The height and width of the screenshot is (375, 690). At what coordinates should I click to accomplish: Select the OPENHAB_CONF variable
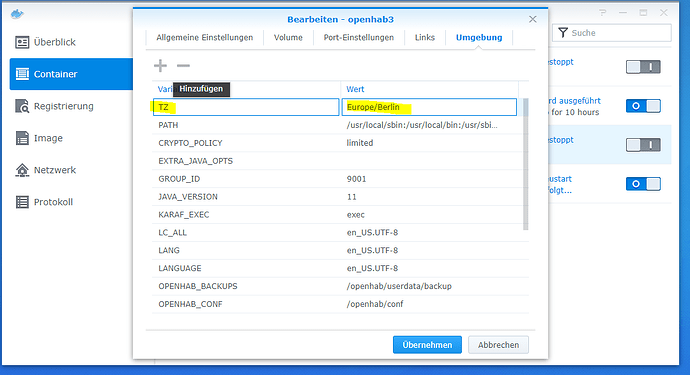tap(190, 304)
